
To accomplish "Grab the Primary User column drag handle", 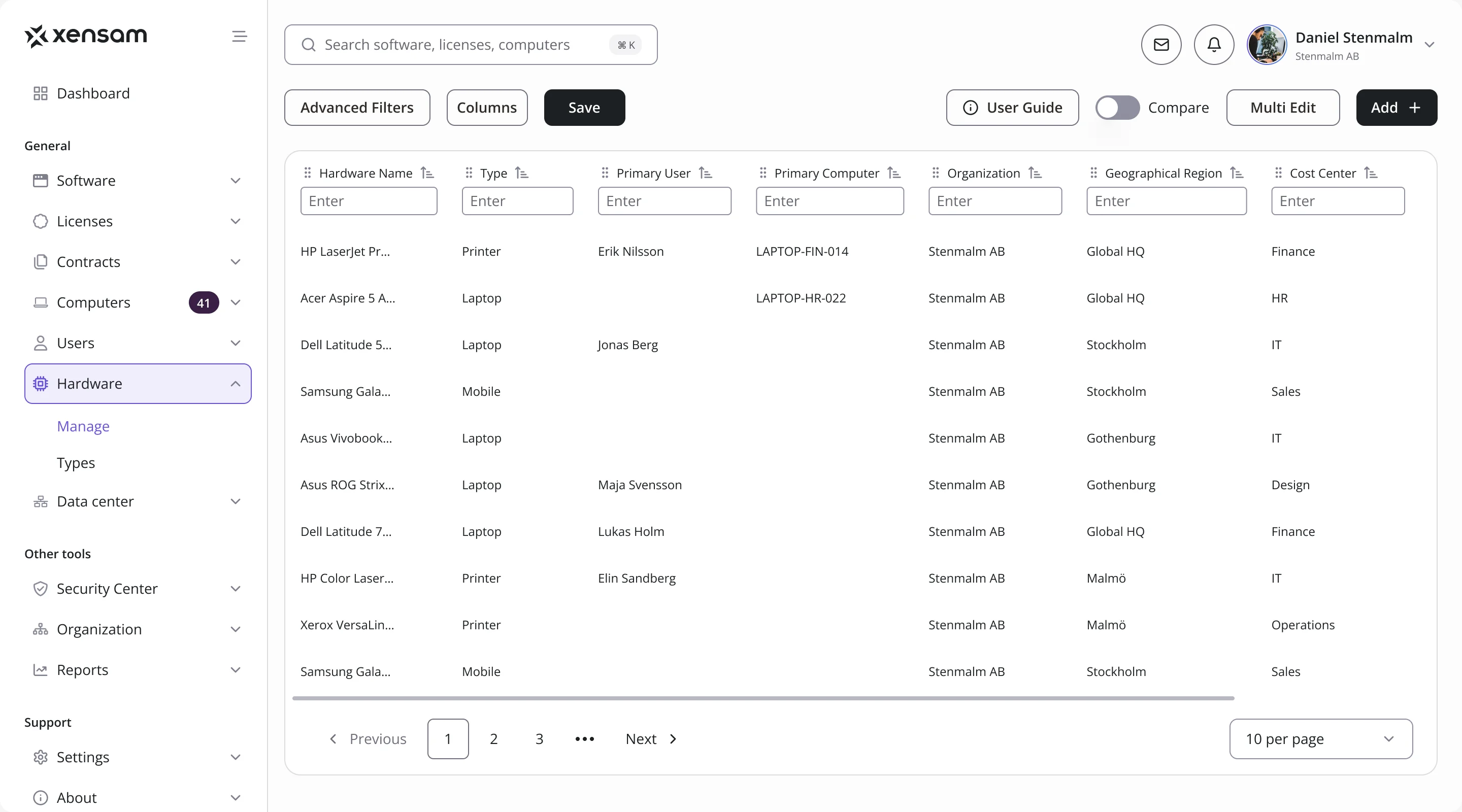I will tap(605, 173).
